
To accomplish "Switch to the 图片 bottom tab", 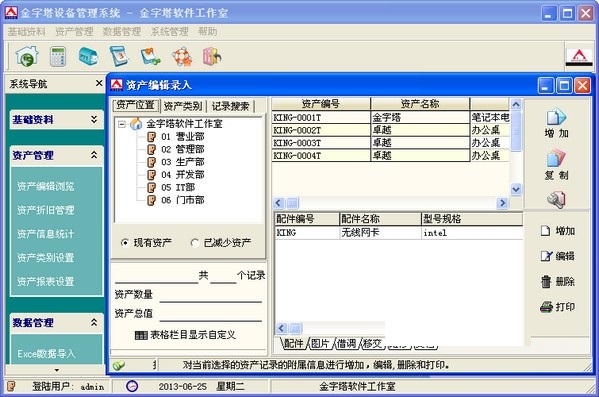I will [320, 344].
